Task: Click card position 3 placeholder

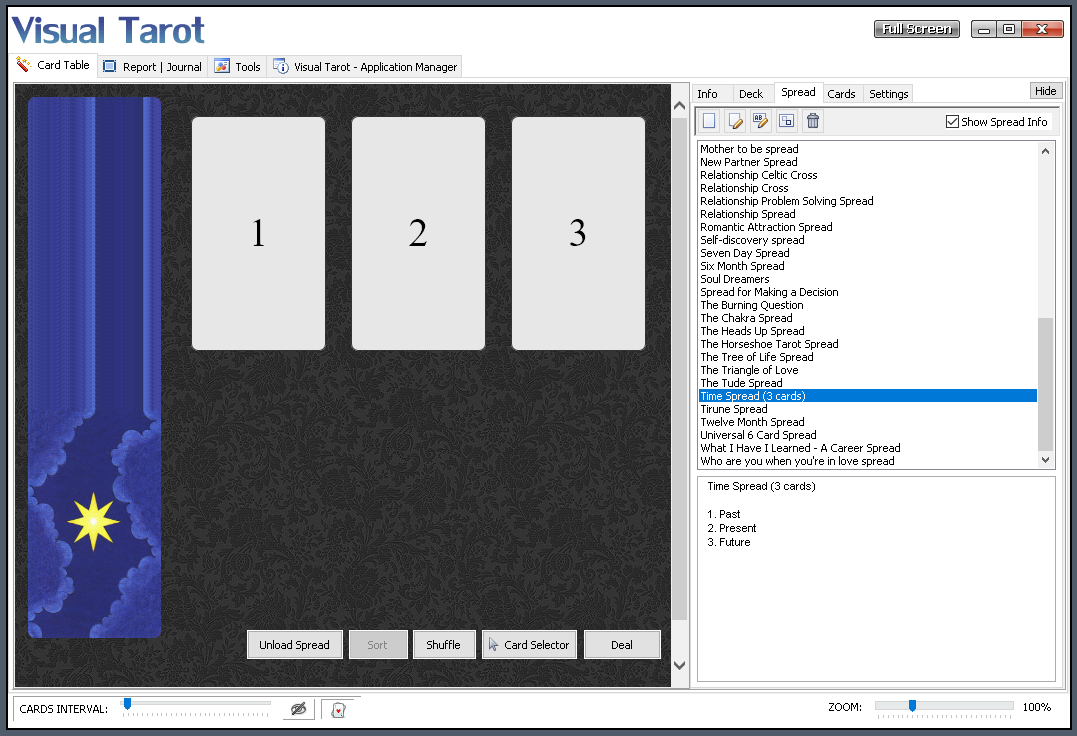Action: 578,233
